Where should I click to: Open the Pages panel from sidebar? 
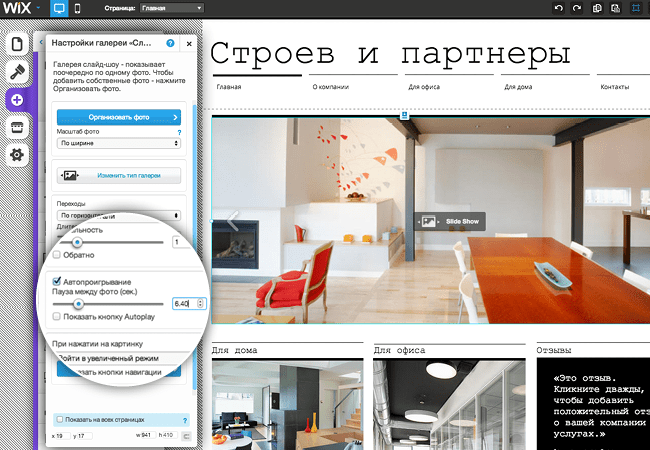[x=17, y=44]
